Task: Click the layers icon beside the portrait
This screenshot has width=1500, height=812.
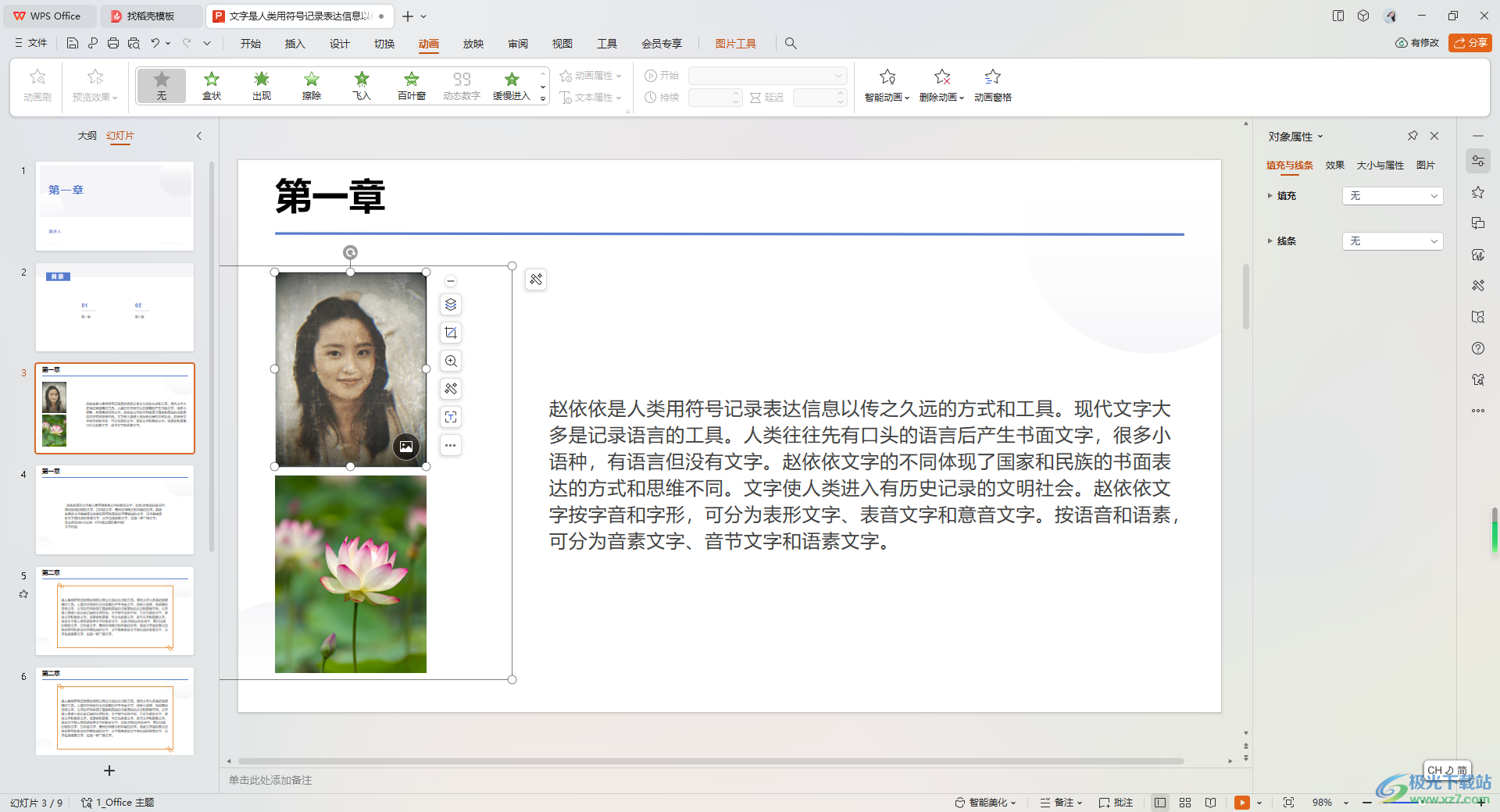Action: point(451,304)
